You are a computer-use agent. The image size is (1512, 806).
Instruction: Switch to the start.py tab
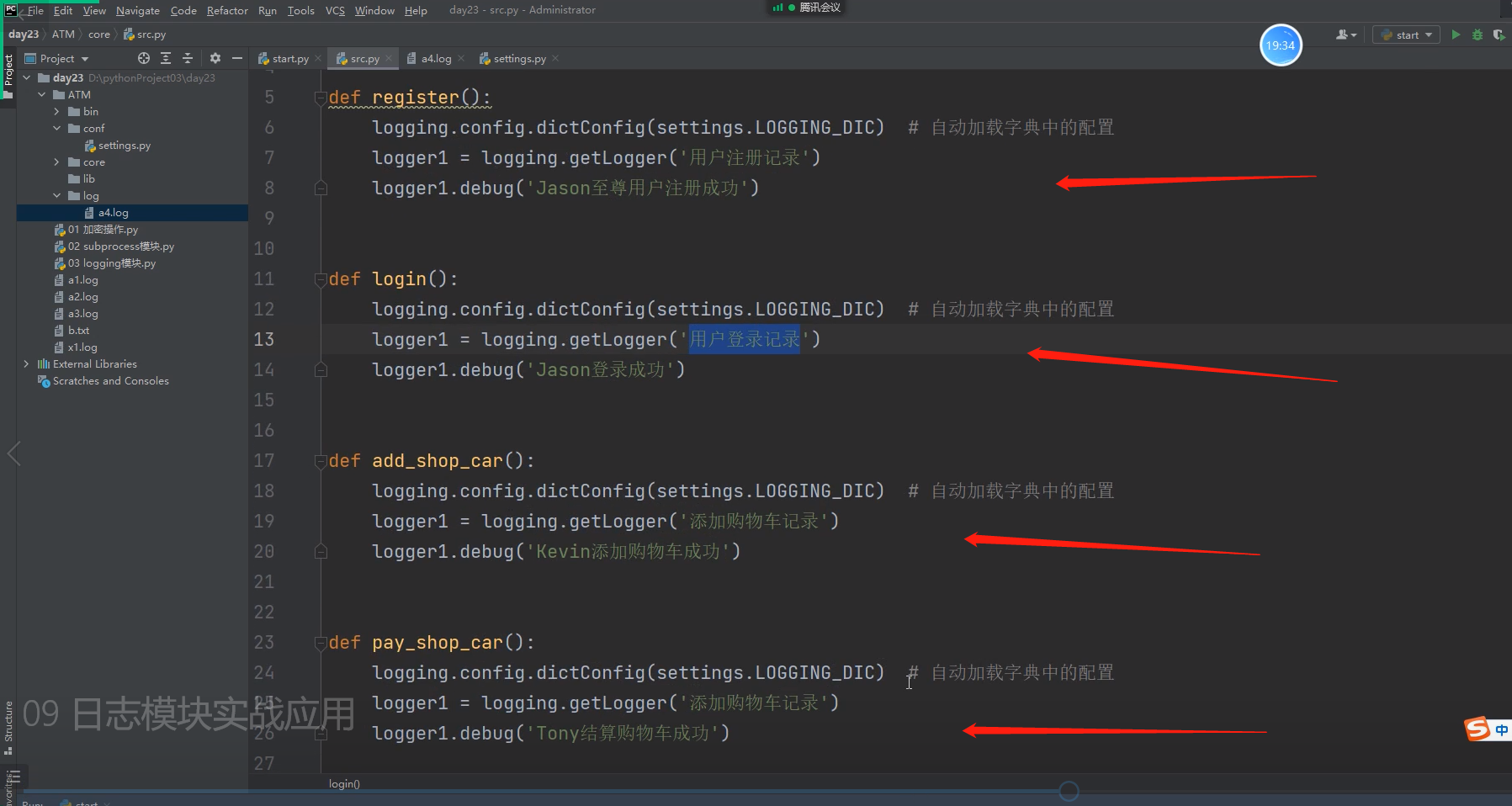point(289,58)
